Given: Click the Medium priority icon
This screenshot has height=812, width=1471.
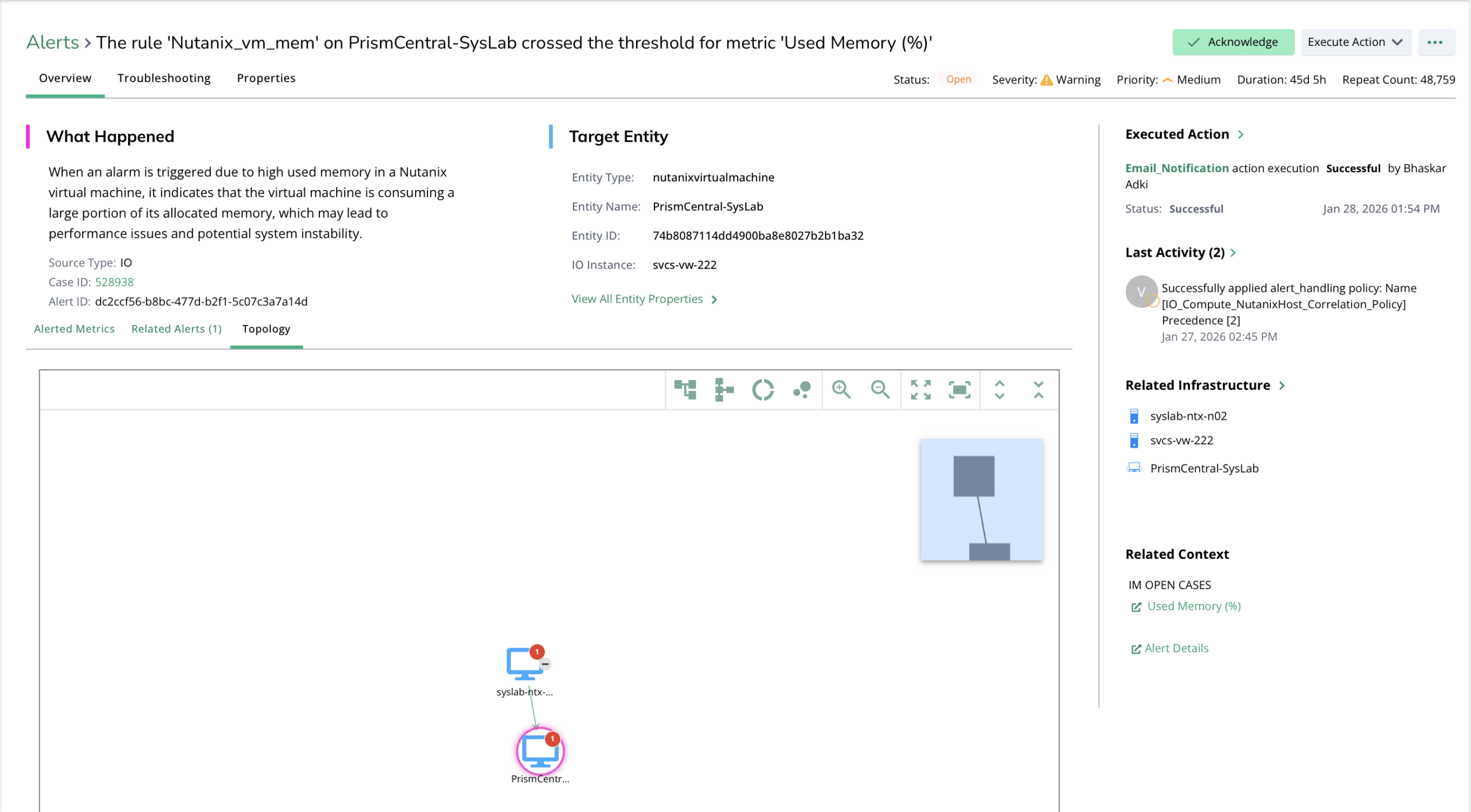Looking at the screenshot, I should [x=1167, y=80].
